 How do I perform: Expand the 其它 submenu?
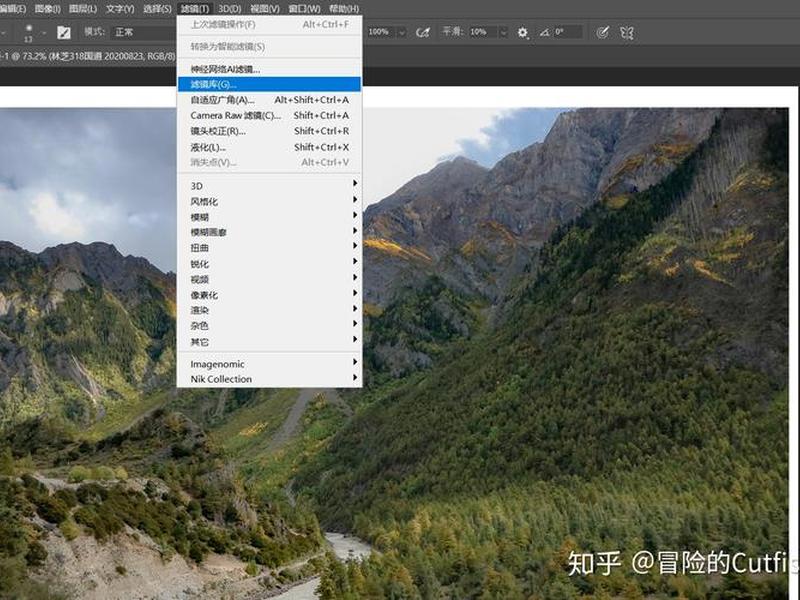[269, 342]
